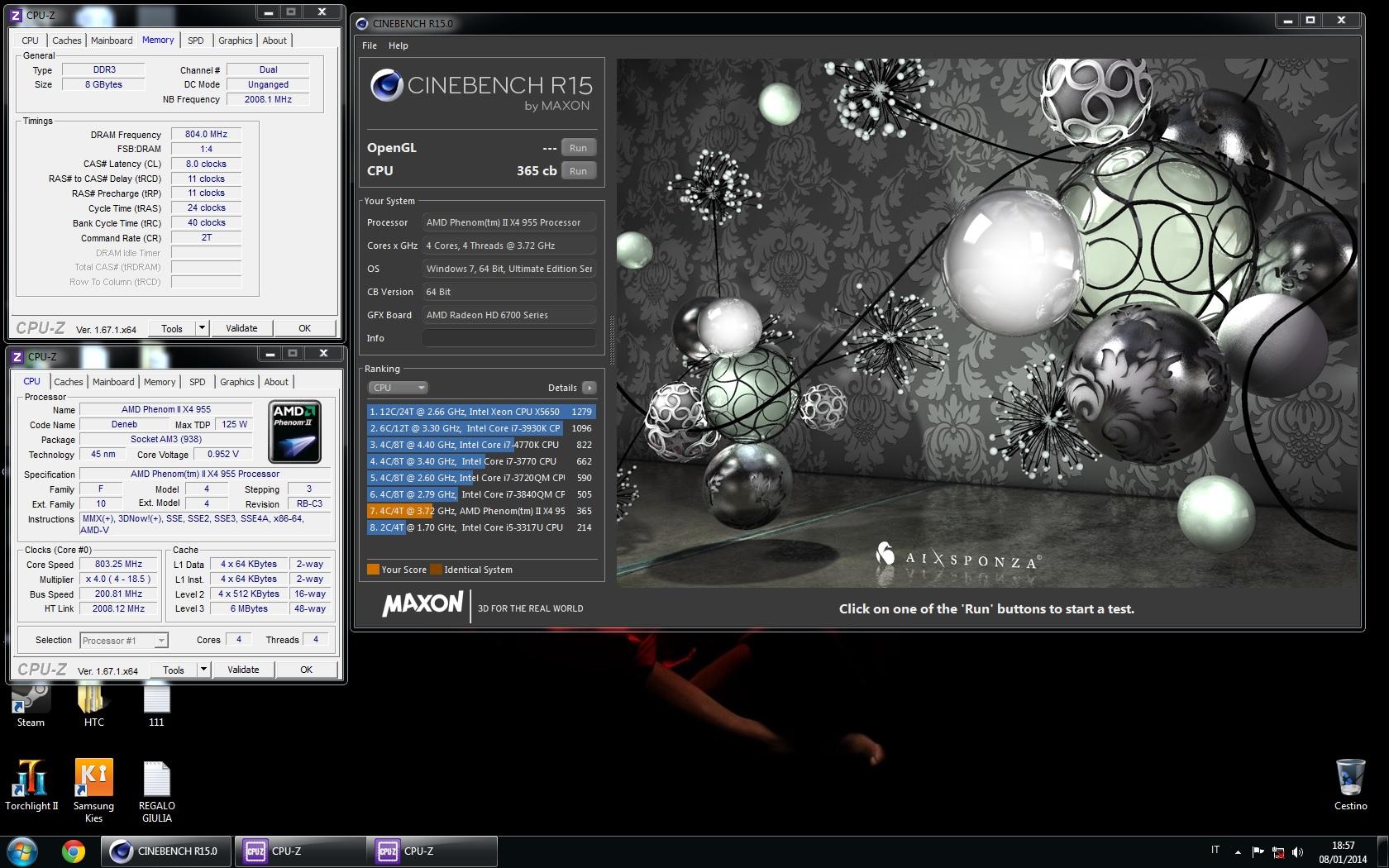Show hidden tray icons arrow
This screenshot has width=1389, height=868.
click(x=1238, y=851)
